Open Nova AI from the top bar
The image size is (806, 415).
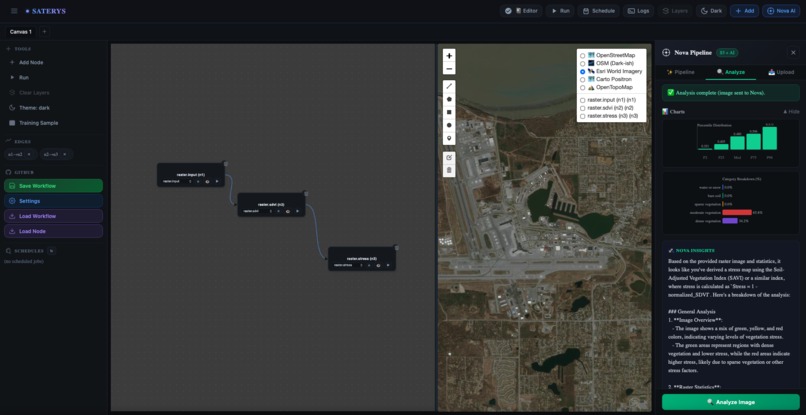coord(781,11)
